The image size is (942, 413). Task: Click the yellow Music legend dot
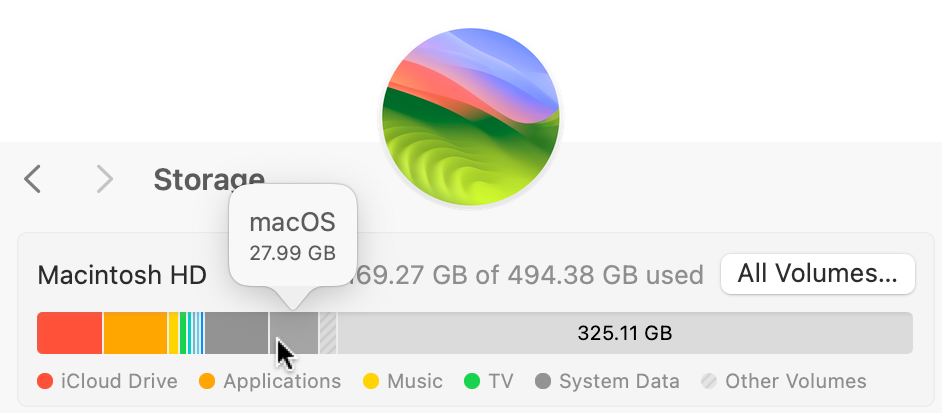[370, 381]
